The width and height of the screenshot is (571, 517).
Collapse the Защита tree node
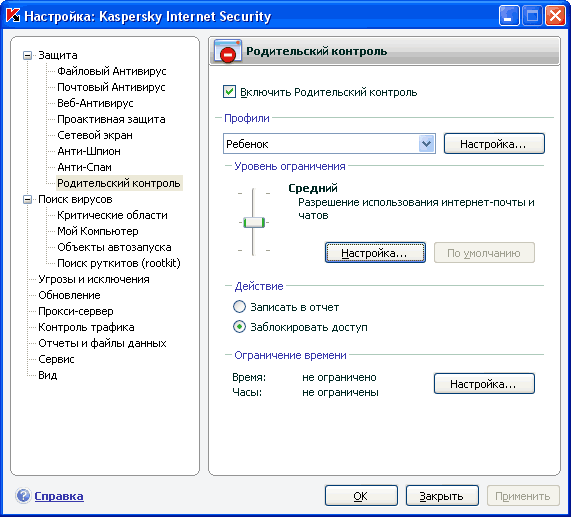pos(27,55)
